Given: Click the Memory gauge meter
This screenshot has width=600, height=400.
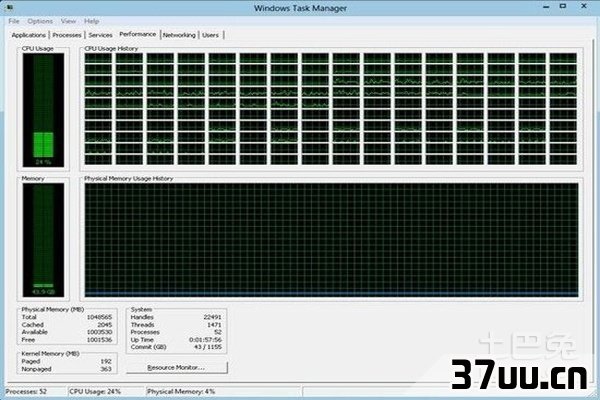Looking at the screenshot, I should (43, 240).
